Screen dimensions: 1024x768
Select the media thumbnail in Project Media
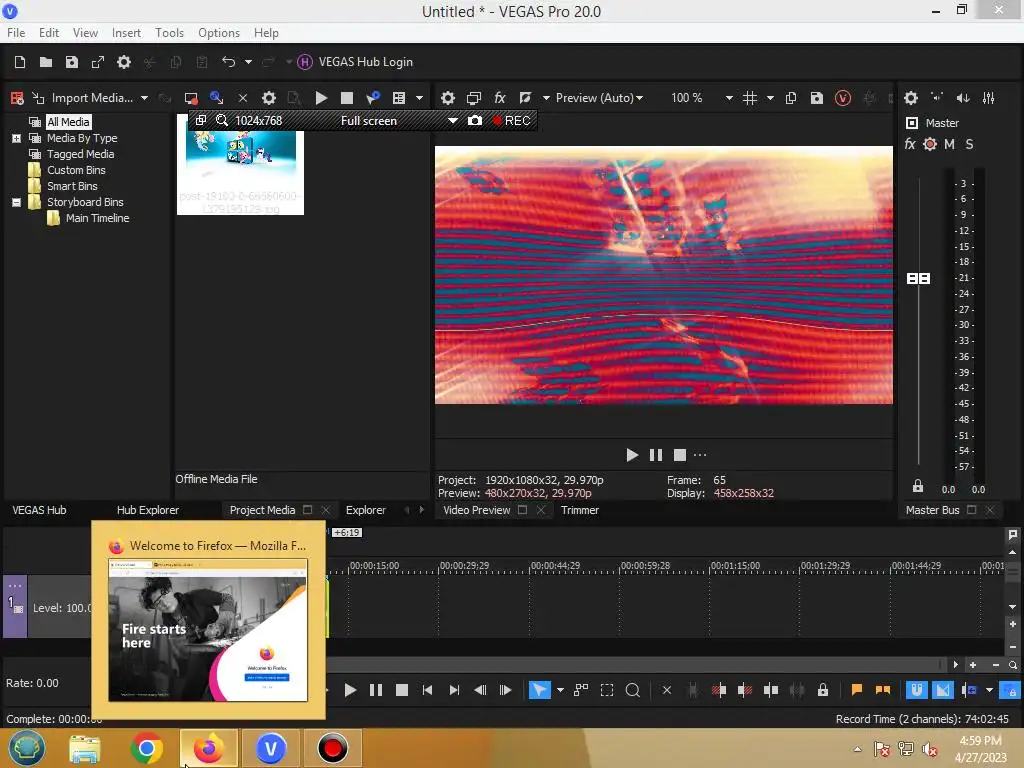pos(240,165)
